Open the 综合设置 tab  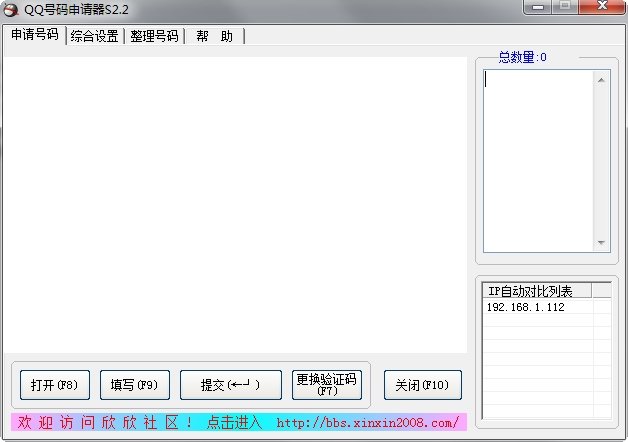[95, 36]
